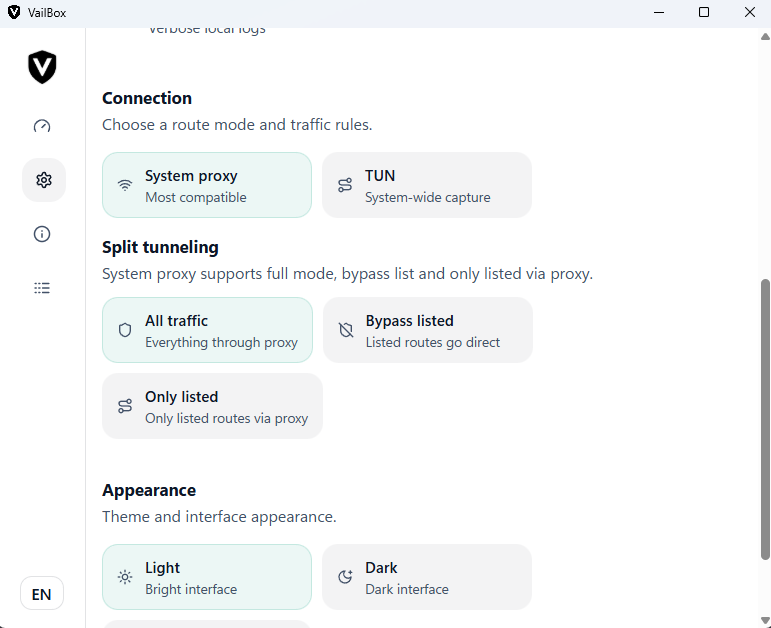Click the VailBox shield logo in sidebar
This screenshot has height=628, width=771.
pyautogui.click(x=42, y=67)
